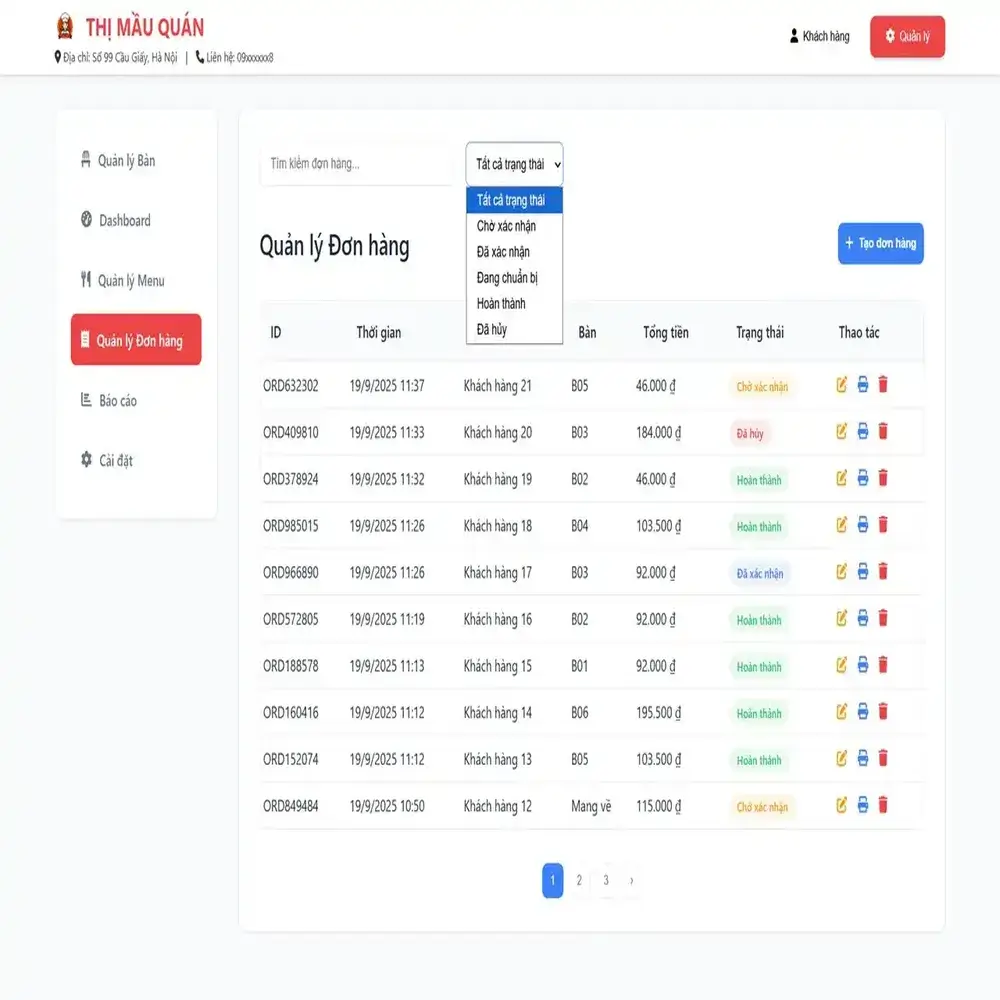Print order ORD188578 using printer icon
1000x1000 pixels.
point(863,665)
